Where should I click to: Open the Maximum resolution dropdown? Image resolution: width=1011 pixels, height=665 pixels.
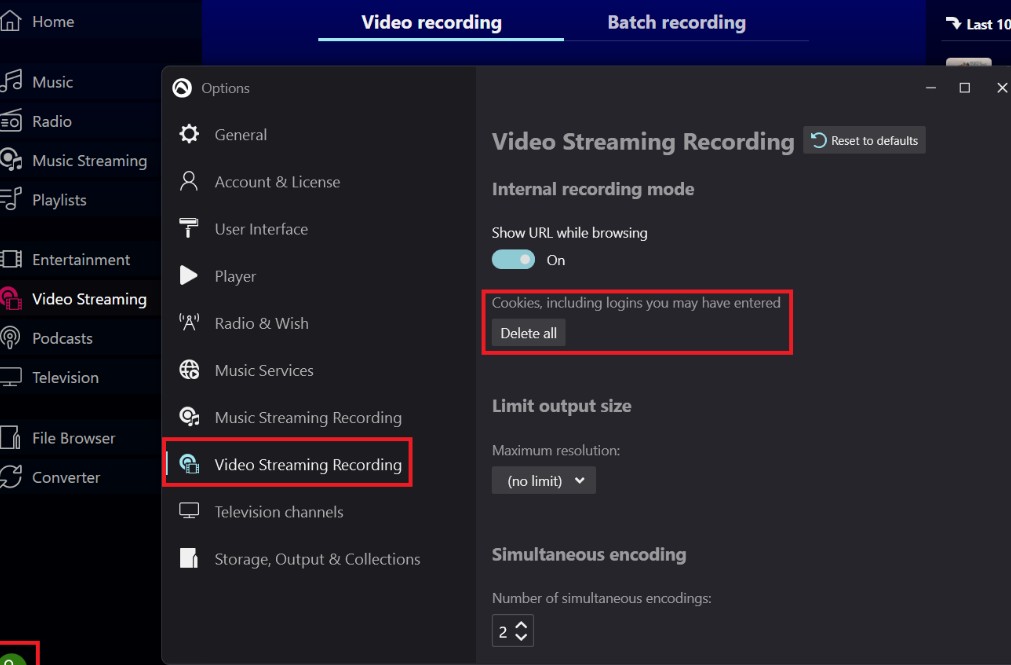(544, 481)
